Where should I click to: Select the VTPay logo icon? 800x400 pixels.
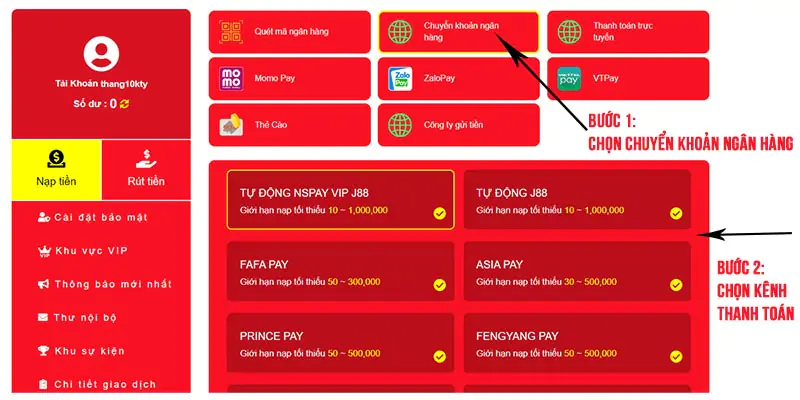pyautogui.click(x=569, y=79)
